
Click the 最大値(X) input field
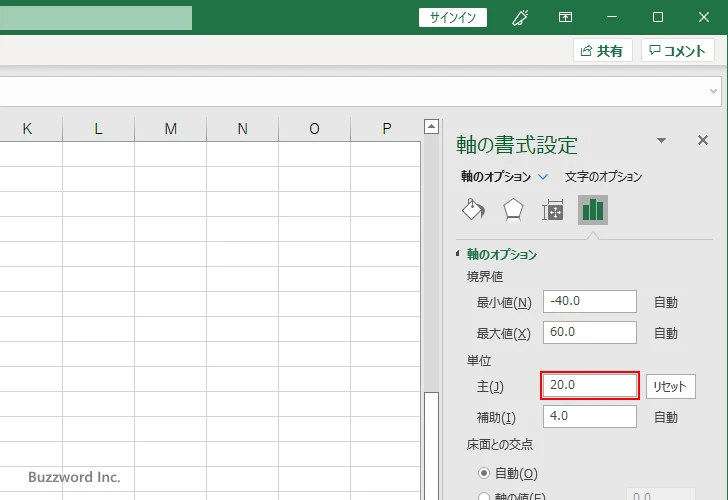[590, 332]
